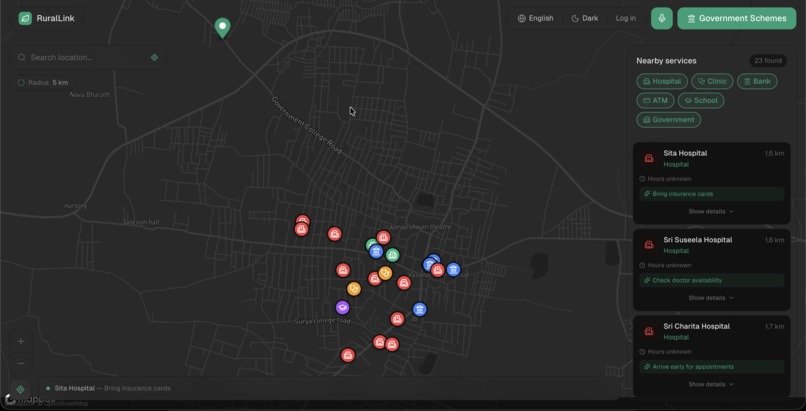Select the Sri Charita Hospital card title
Screen dimensions: 806x411
click(697, 326)
